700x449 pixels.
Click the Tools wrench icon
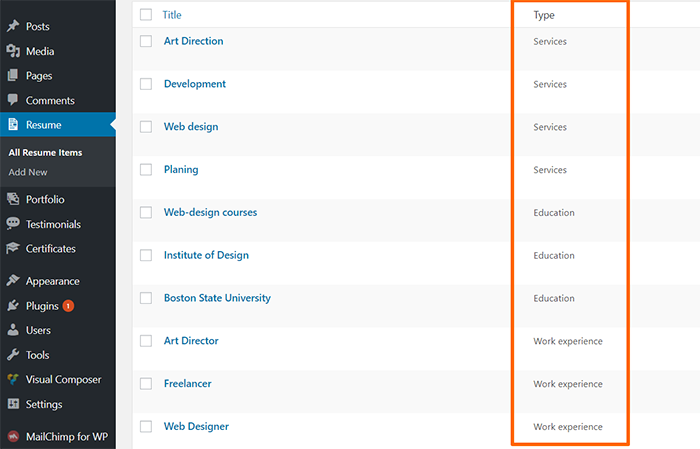tap(13, 355)
